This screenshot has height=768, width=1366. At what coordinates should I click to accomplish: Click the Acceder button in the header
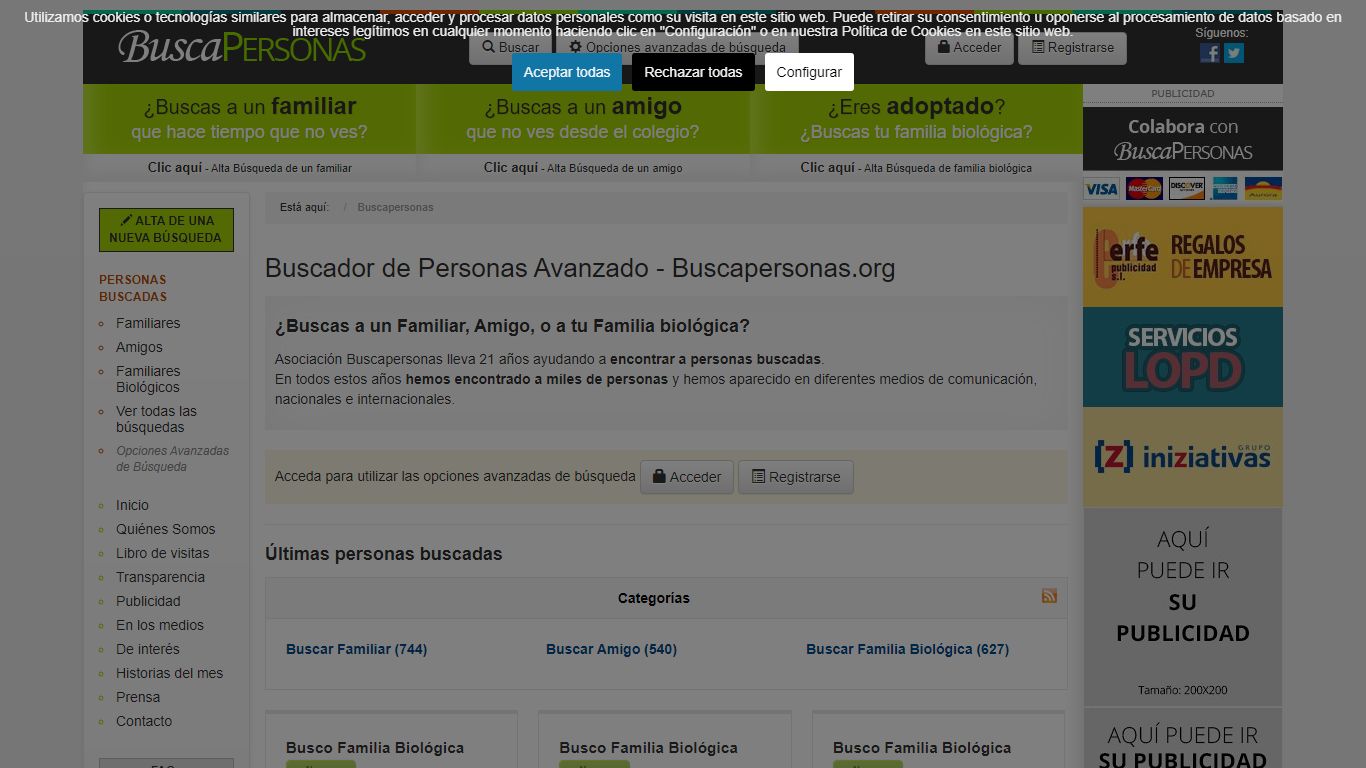point(969,47)
